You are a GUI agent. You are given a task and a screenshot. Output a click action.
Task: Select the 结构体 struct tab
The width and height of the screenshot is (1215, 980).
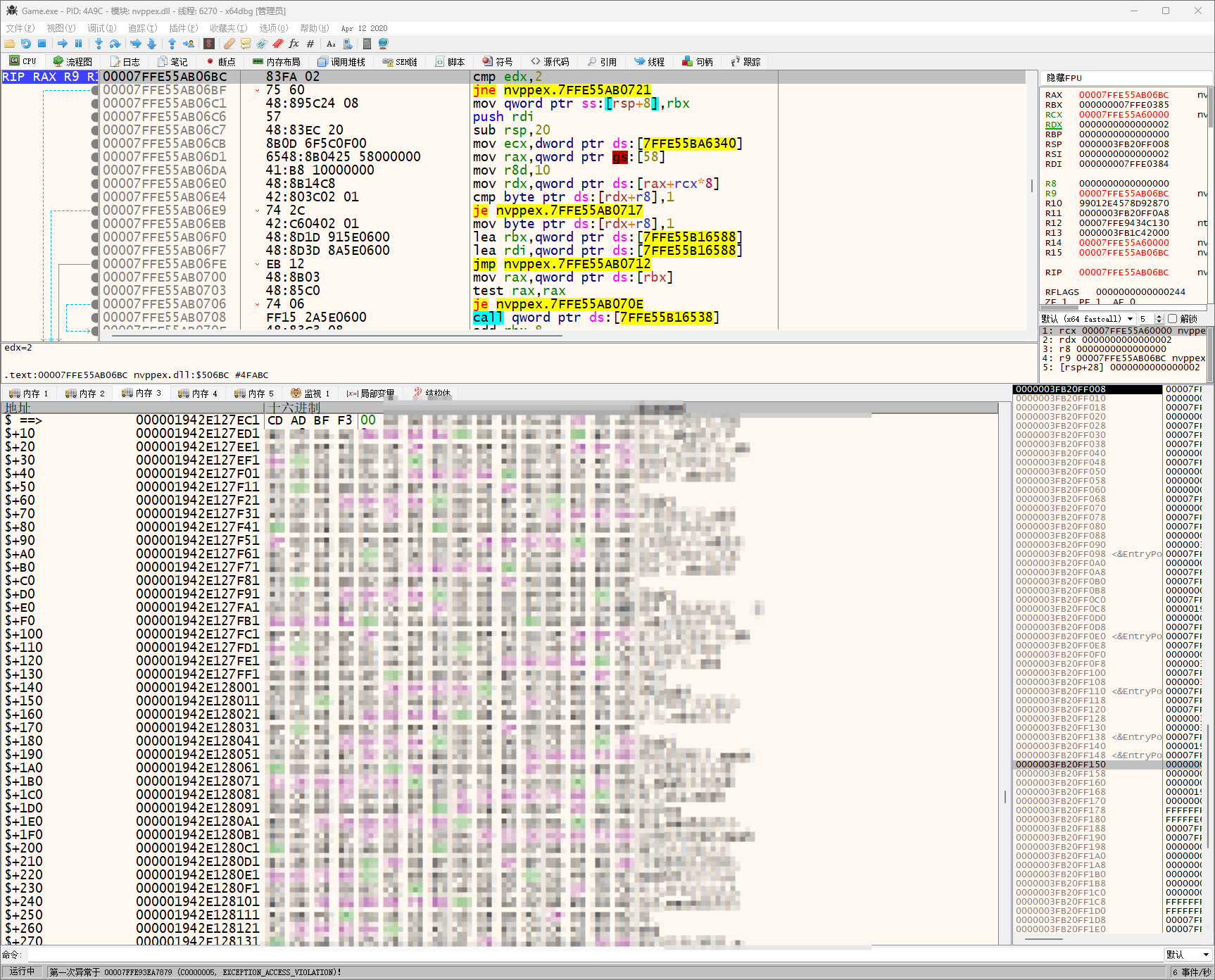pos(432,394)
